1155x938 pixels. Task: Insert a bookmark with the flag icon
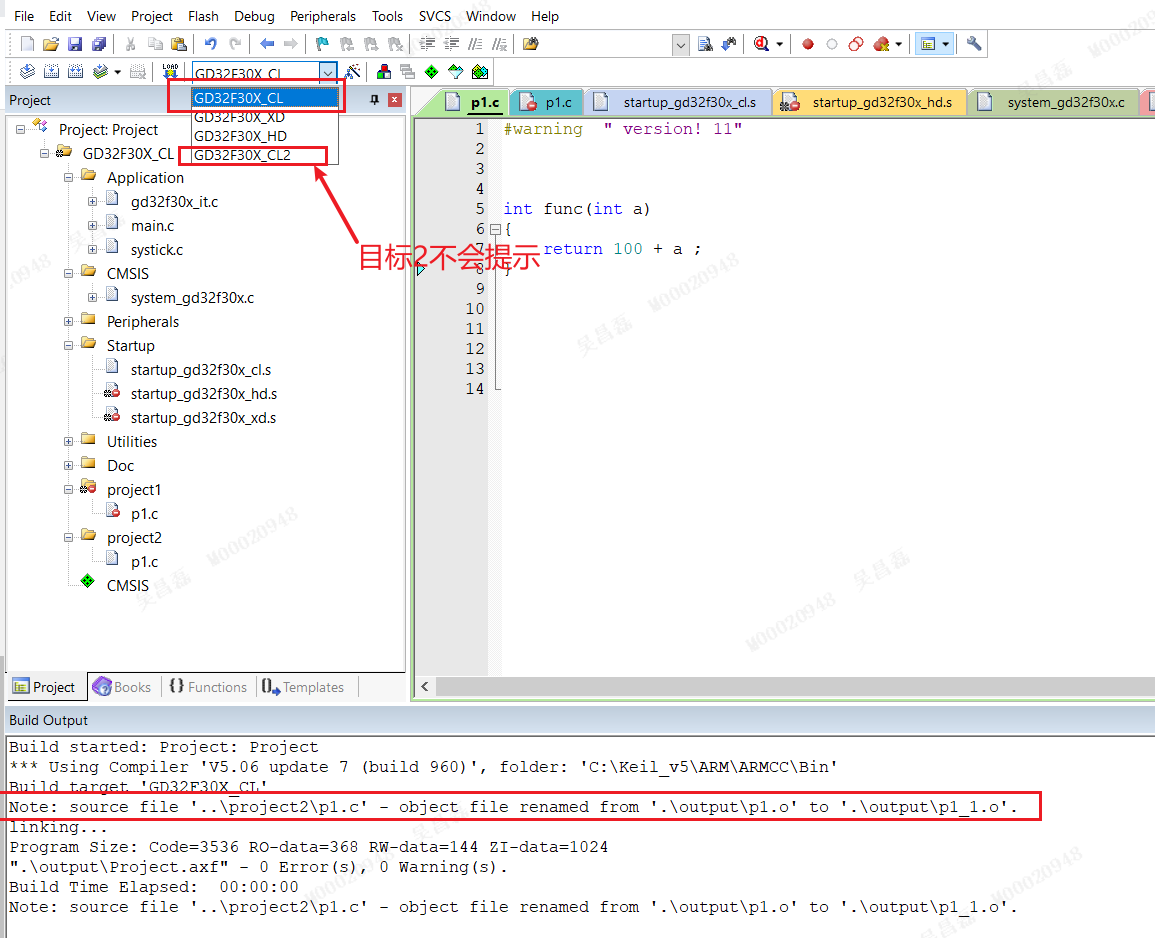[322, 44]
